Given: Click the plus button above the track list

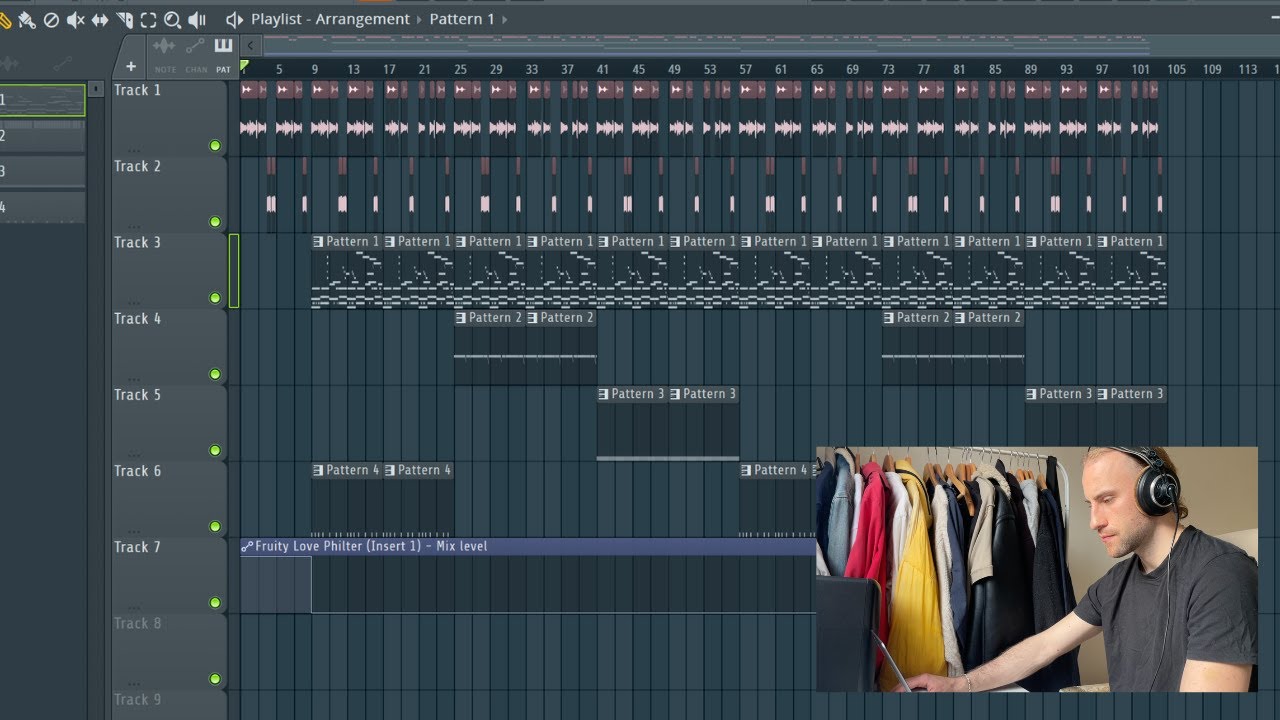Looking at the screenshot, I should [x=131, y=67].
